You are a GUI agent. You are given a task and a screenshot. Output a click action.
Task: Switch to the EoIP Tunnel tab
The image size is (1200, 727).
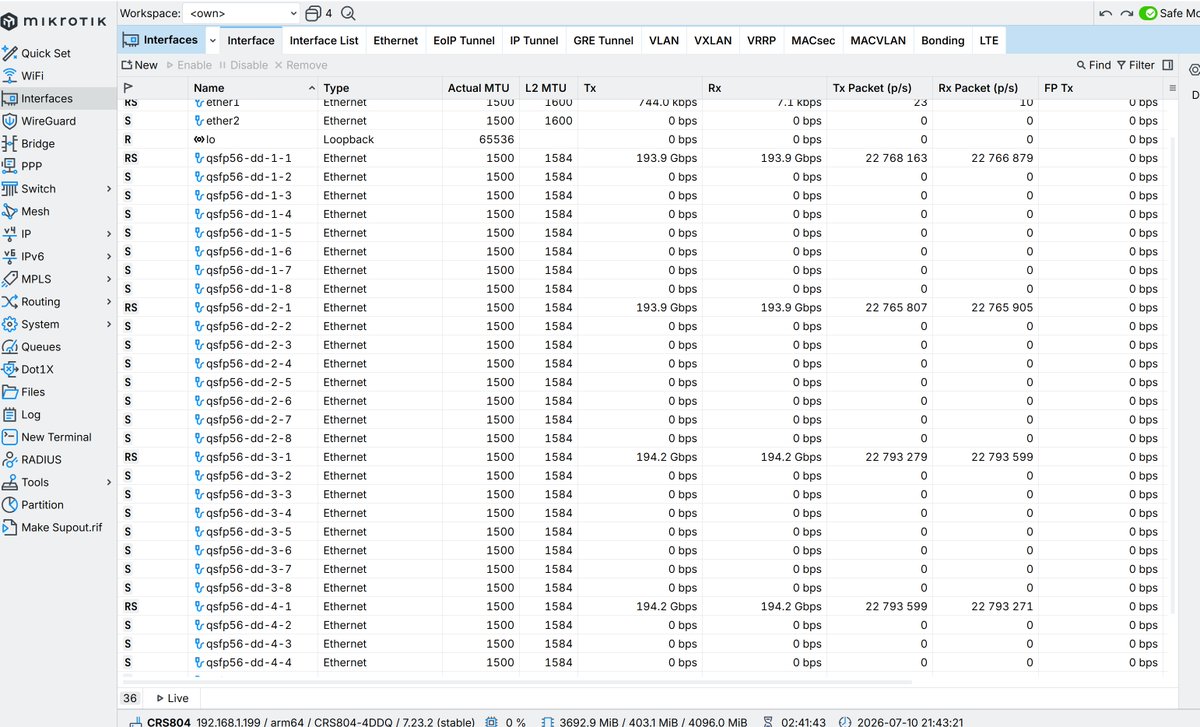[464, 41]
